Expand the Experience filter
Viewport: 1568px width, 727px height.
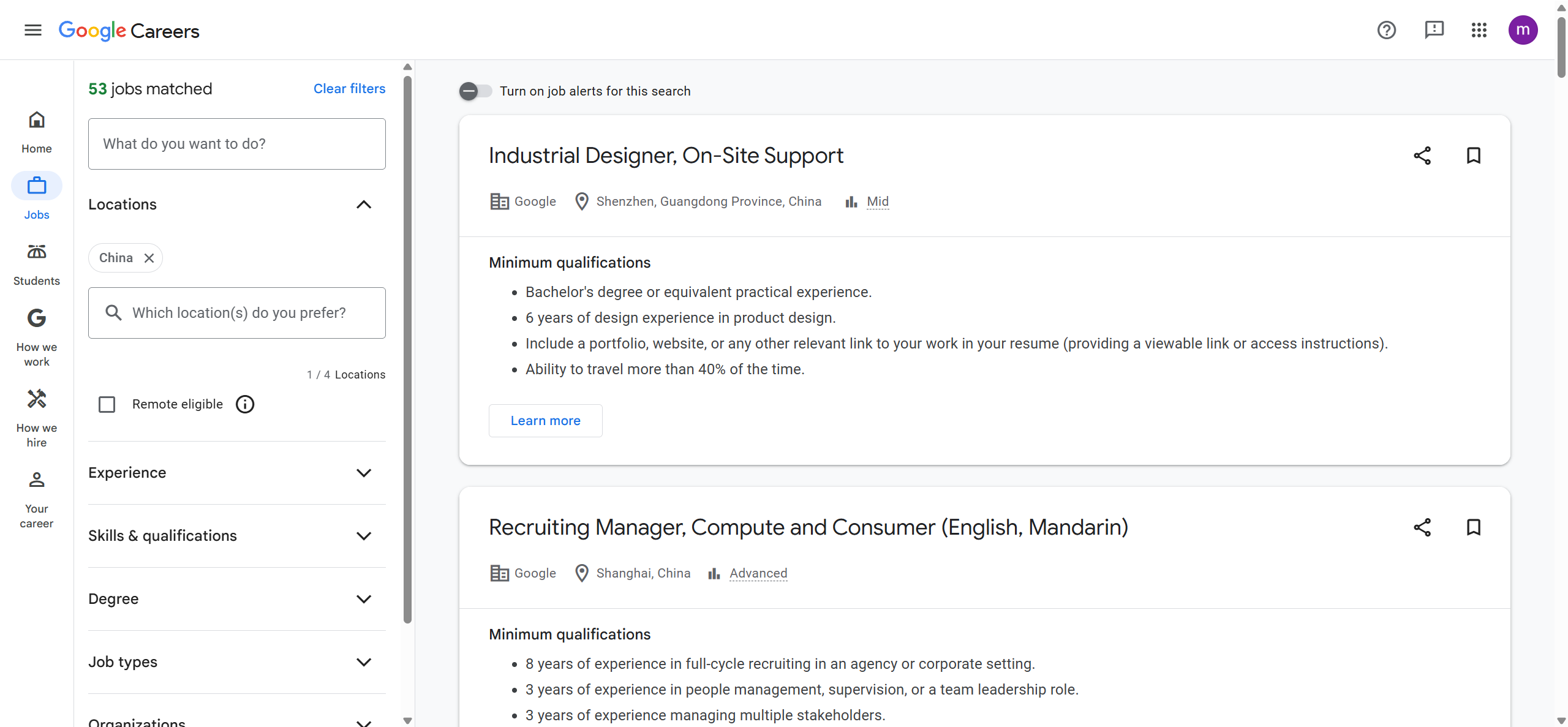[364, 473]
